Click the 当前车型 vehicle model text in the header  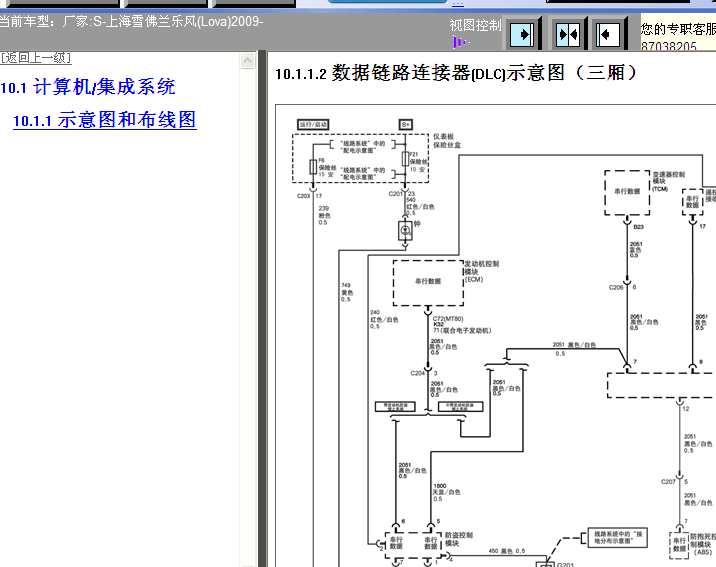[x=132, y=22]
